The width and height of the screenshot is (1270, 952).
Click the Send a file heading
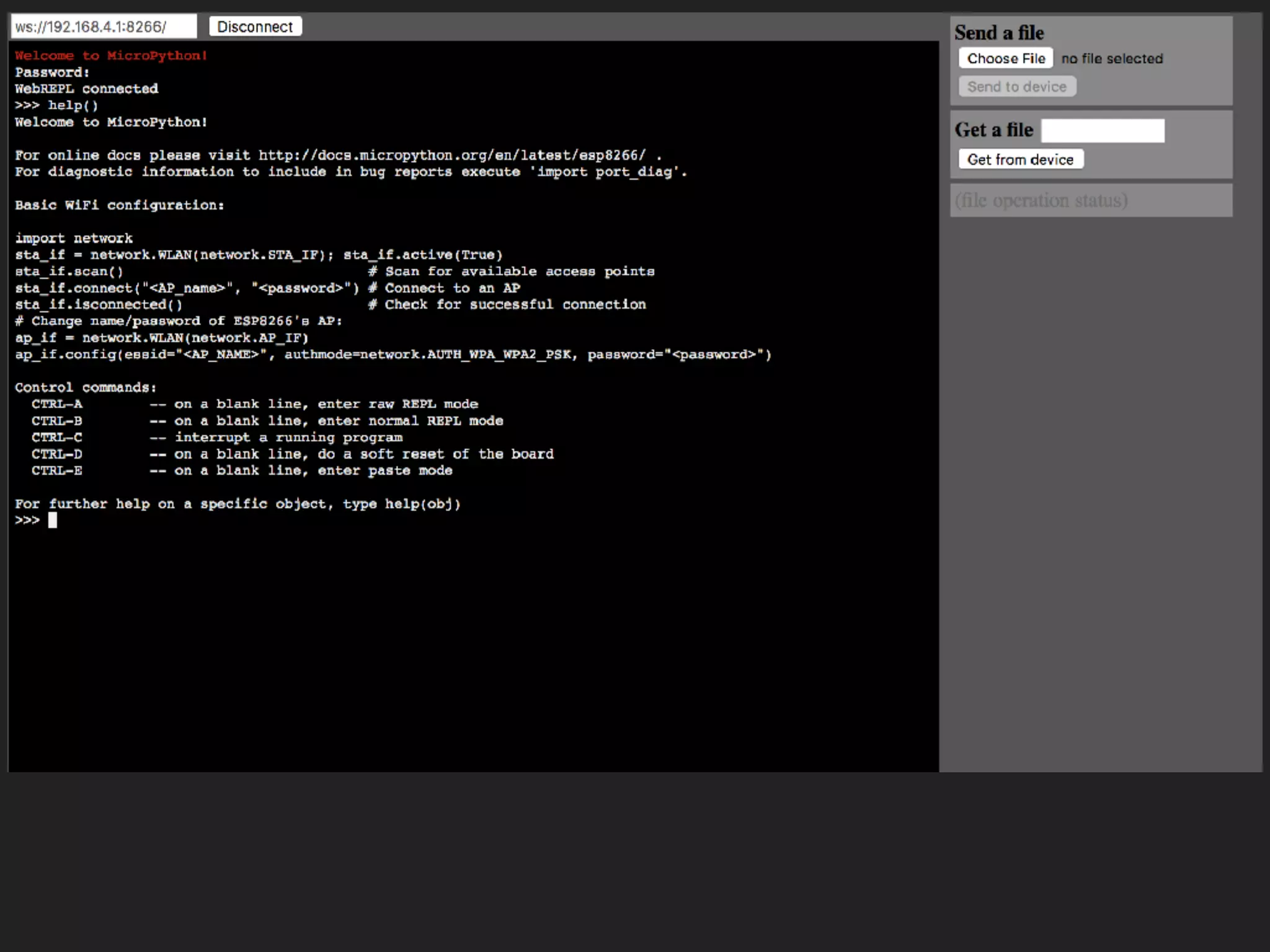(998, 33)
